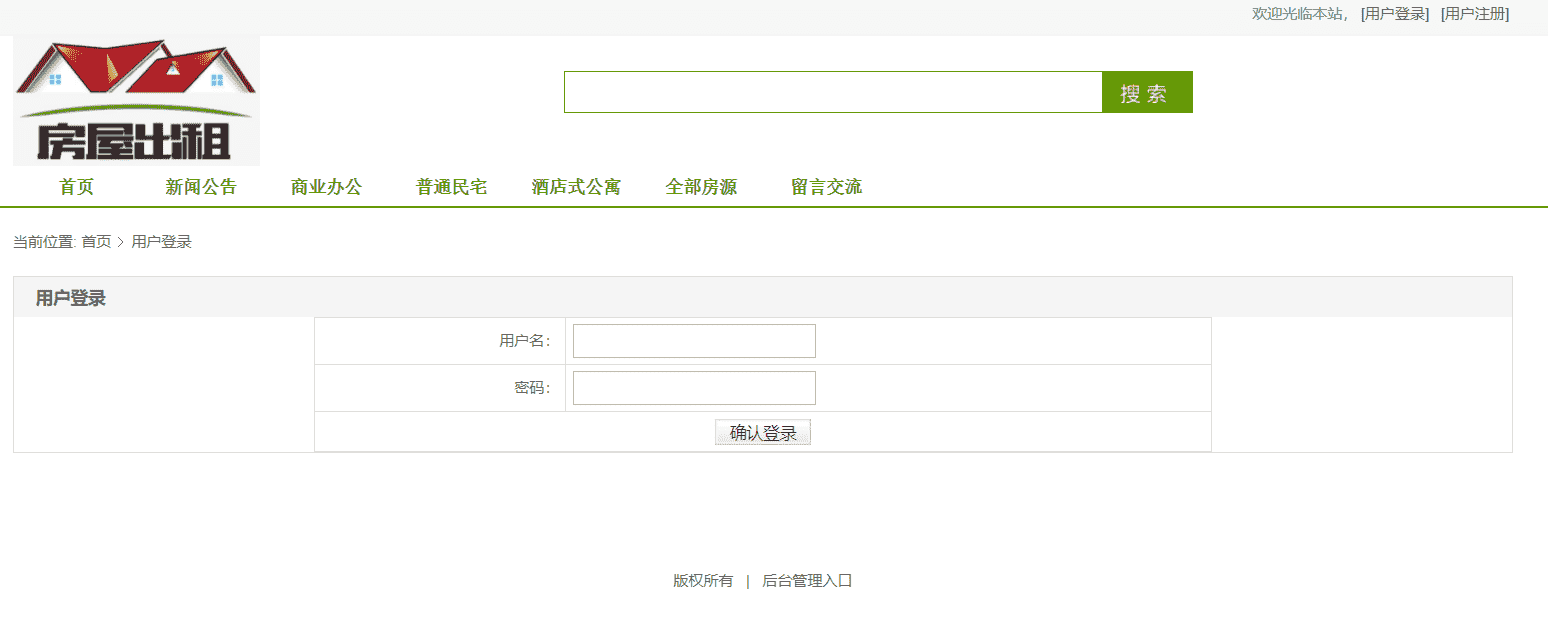
Task: Focus the site search box
Action: (x=833, y=92)
